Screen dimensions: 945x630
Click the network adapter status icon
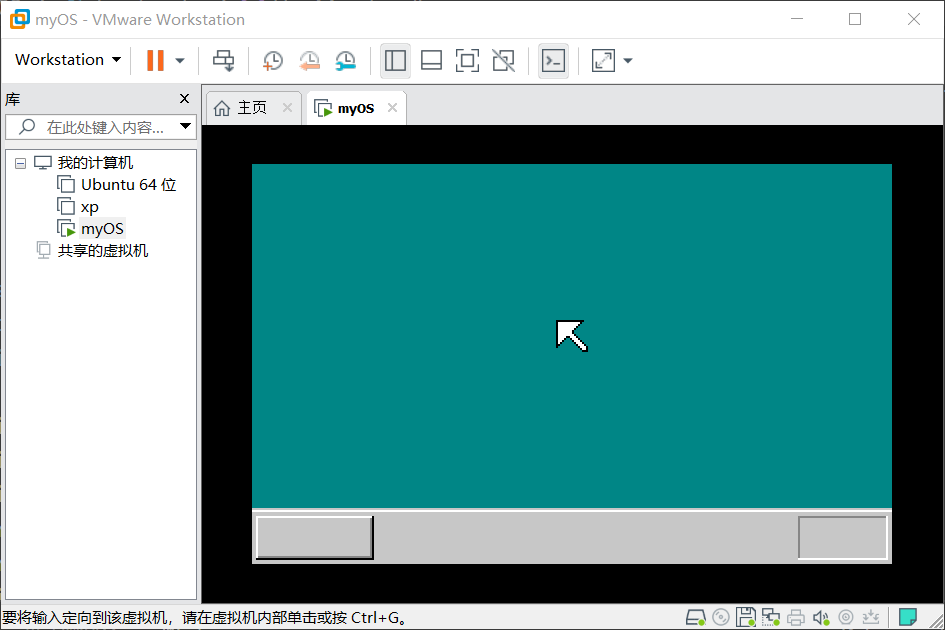(771, 617)
